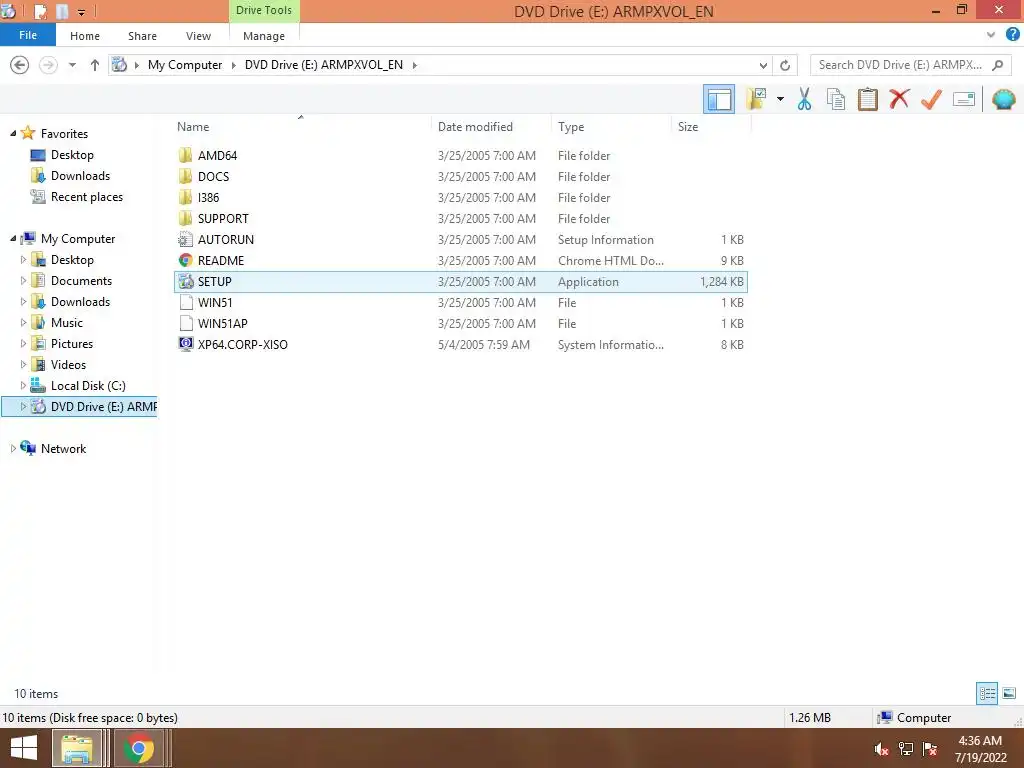Click the Cut scissors icon
This screenshot has height=768, width=1024.
pos(804,99)
